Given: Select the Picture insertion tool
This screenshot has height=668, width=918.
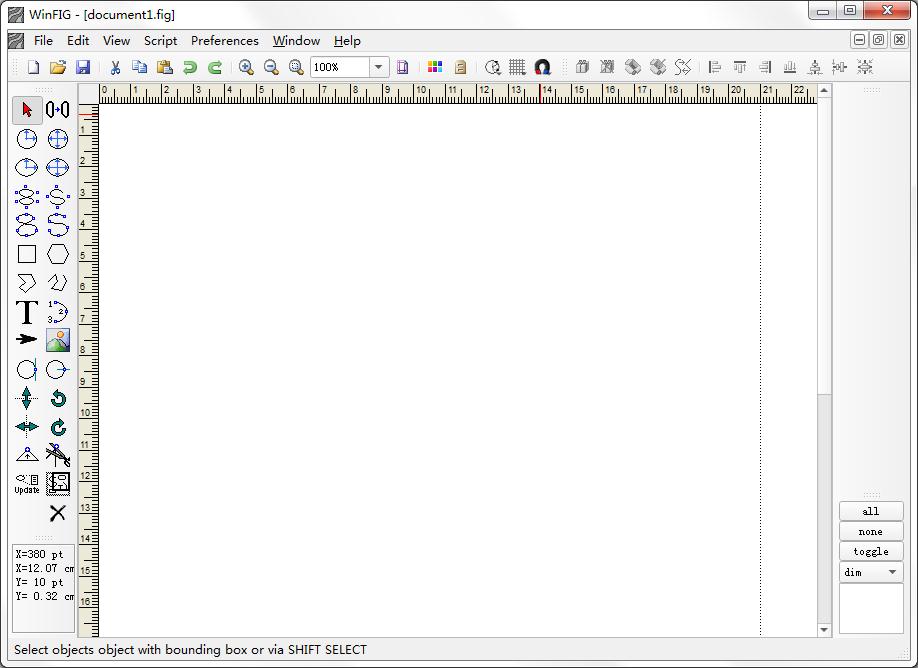Looking at the screenshot, I should (57, 340).
